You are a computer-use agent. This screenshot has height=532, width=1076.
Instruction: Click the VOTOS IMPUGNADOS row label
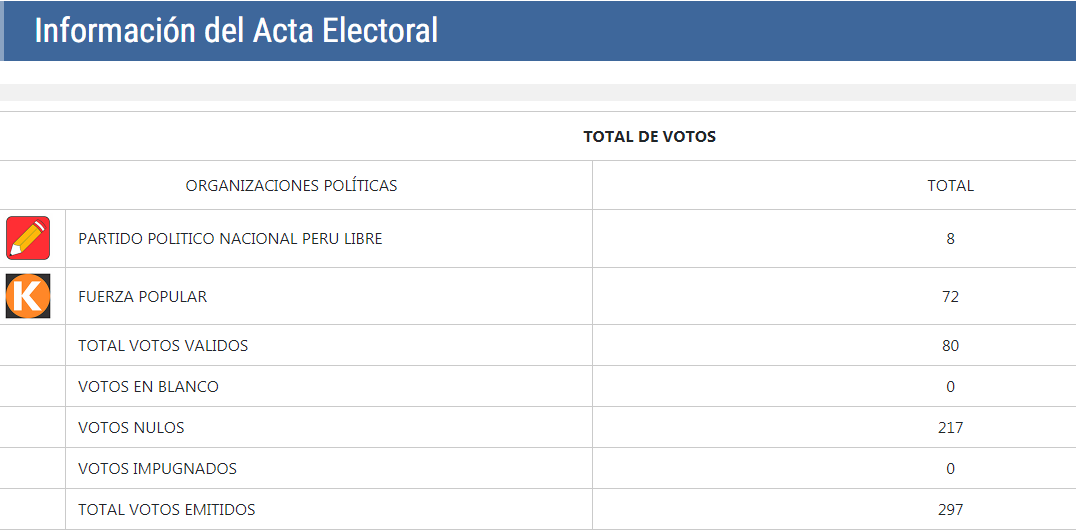pyautogui.click(x=157, y=469)
